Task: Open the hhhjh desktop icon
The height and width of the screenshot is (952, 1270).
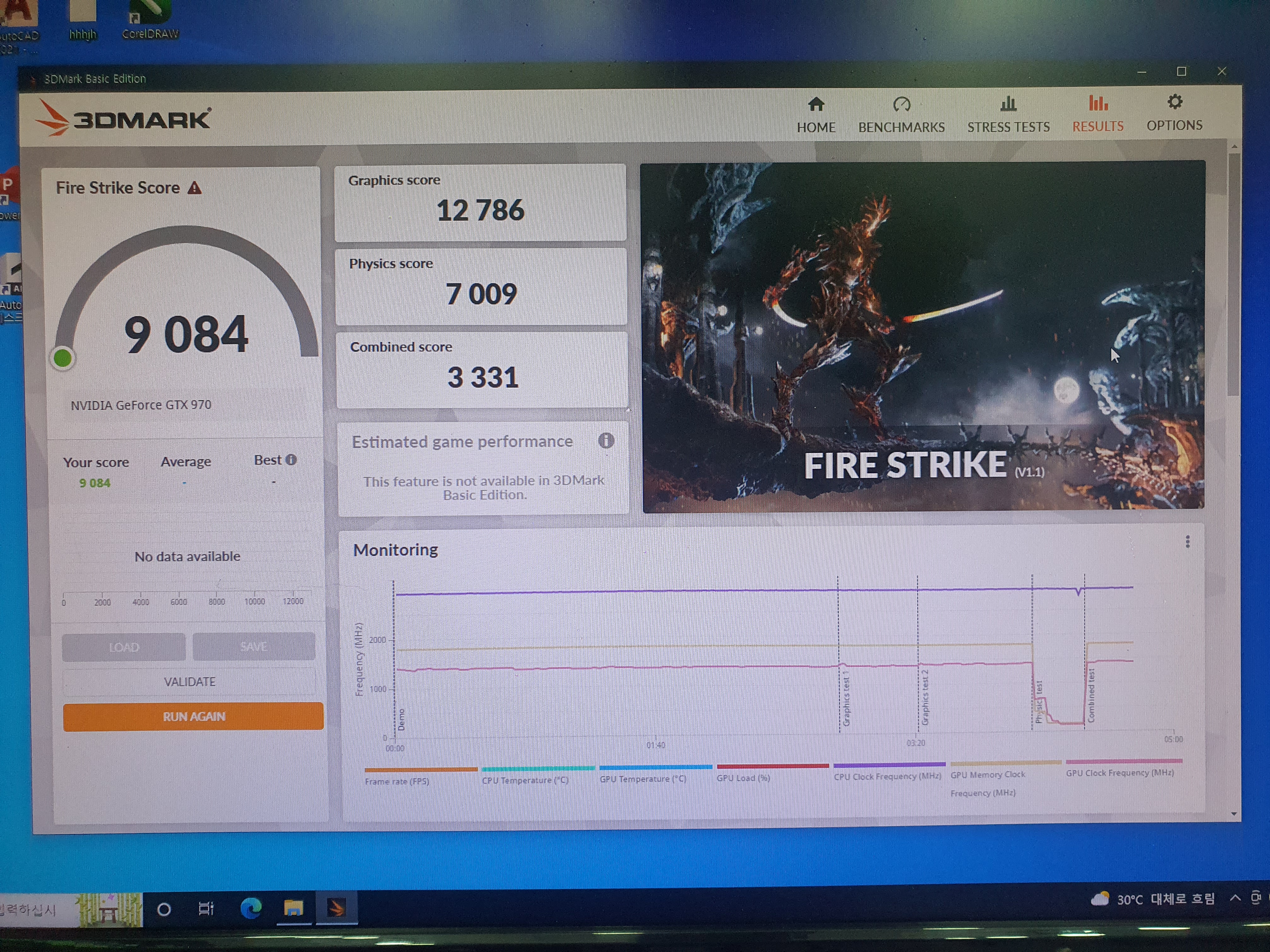Action: [x=83, y=21]
